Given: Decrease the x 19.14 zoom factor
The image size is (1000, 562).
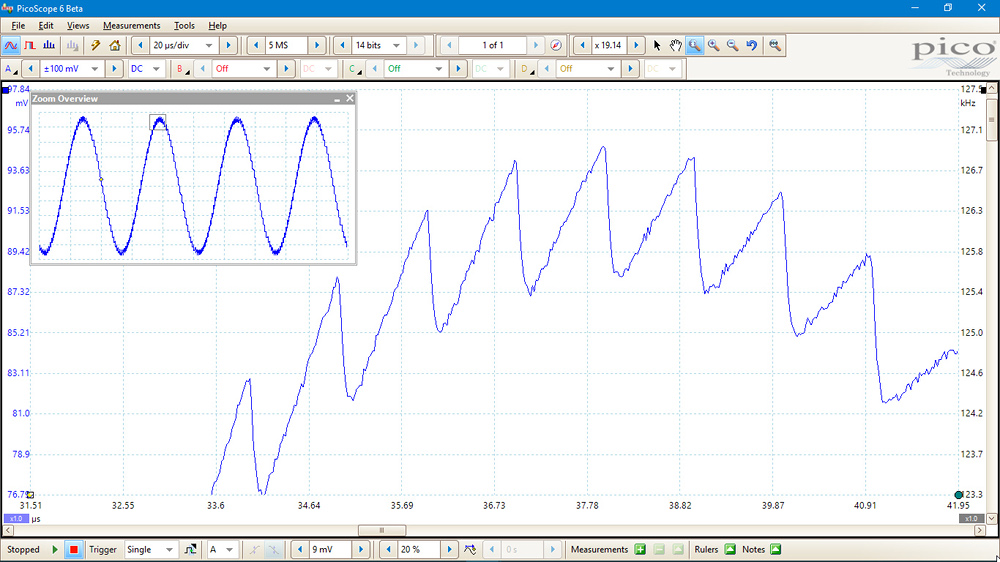Looking at the screenshot, I should [582, 45].
